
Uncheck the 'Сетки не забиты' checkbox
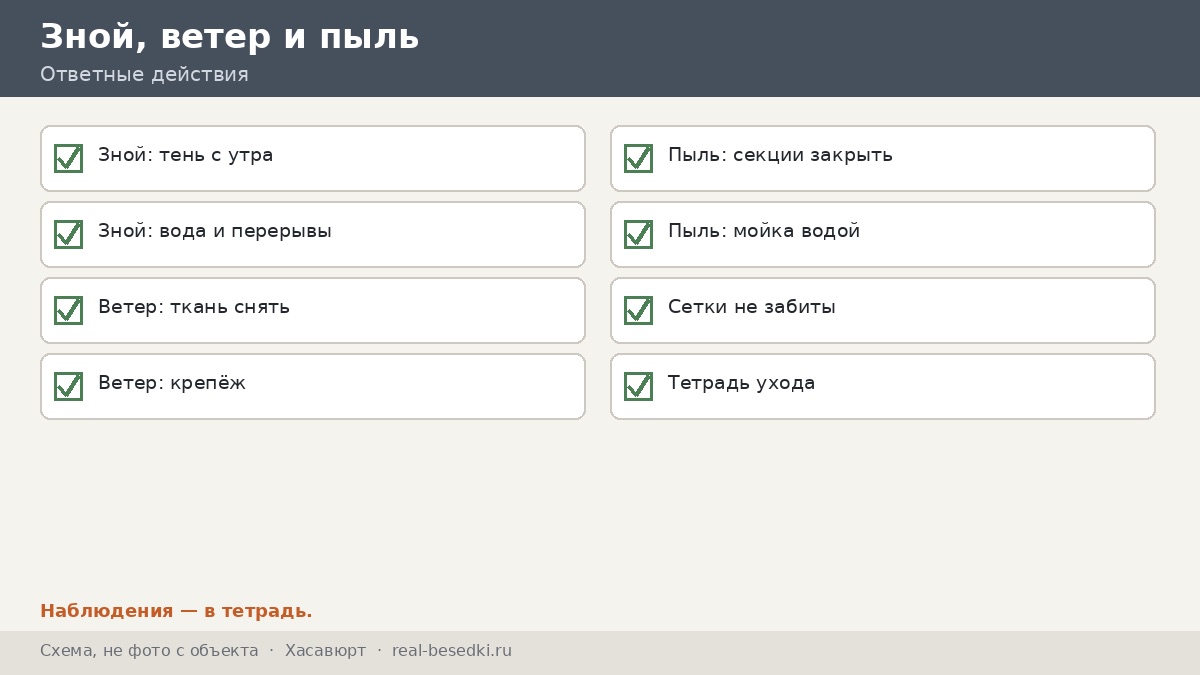click(638, 310)
